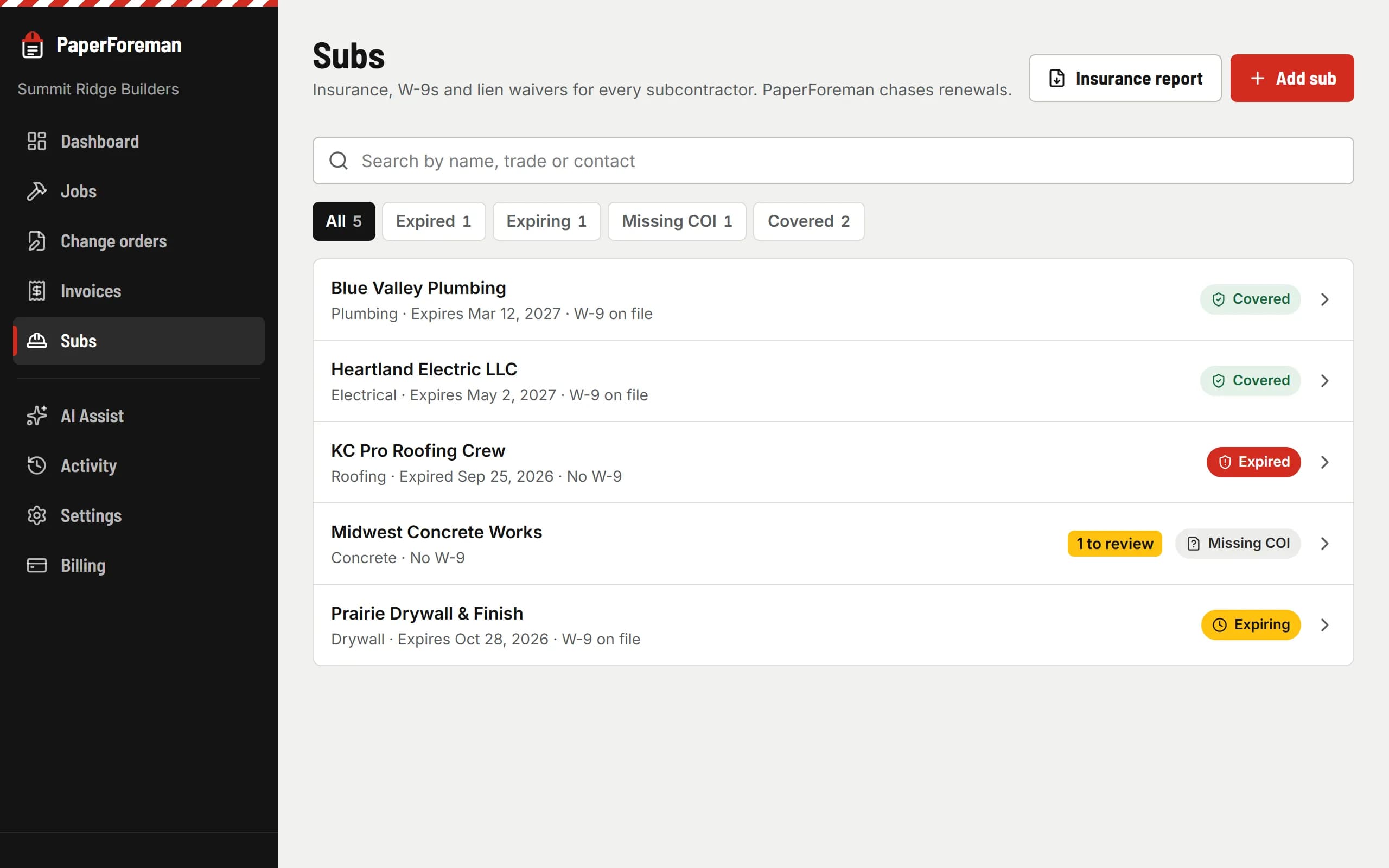Click the Change orders document icon
Viewport: 1389px width, 868px height.
pos(37,241)
